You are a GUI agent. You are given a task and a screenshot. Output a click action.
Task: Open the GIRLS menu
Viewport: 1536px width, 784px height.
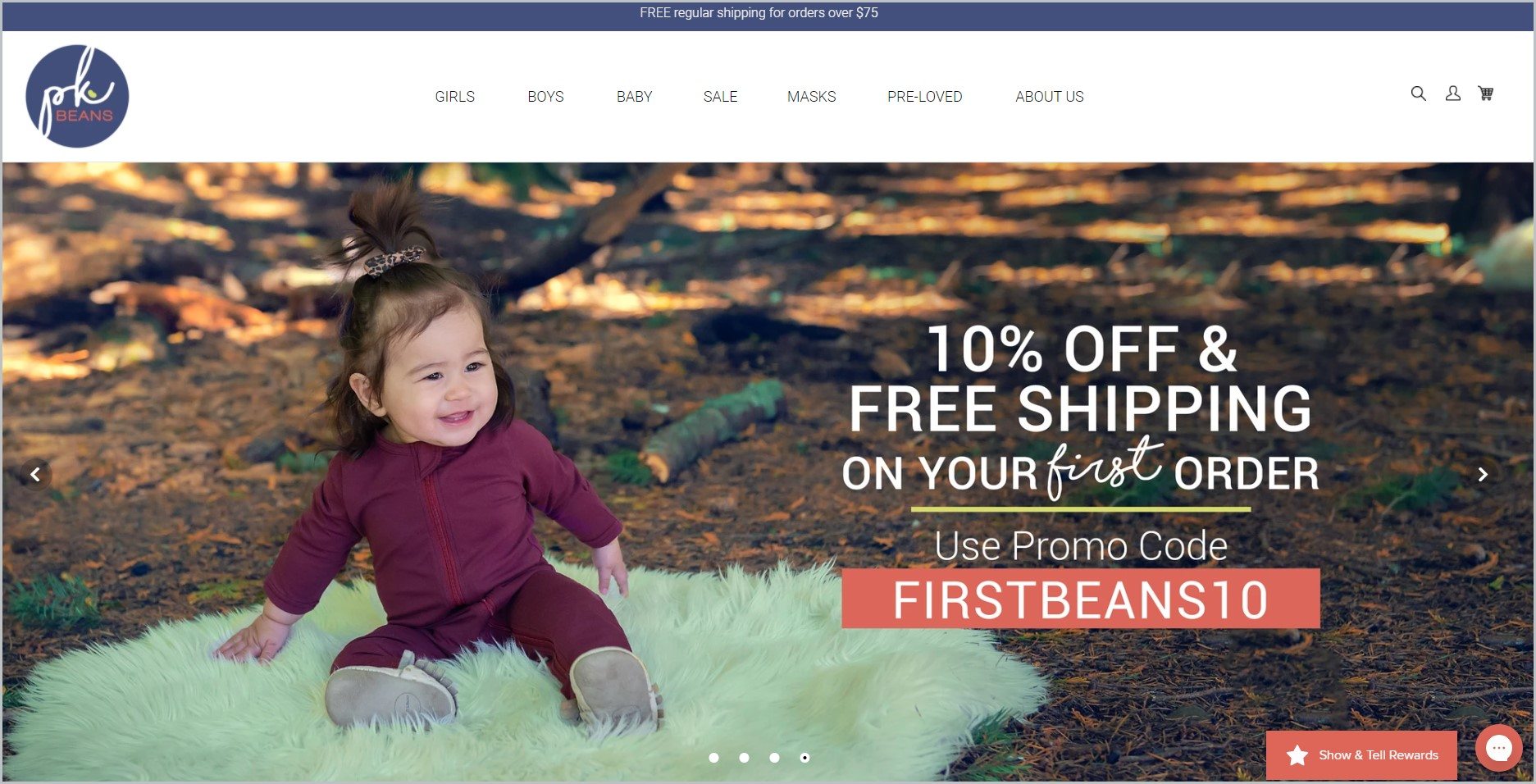(455, 97)
